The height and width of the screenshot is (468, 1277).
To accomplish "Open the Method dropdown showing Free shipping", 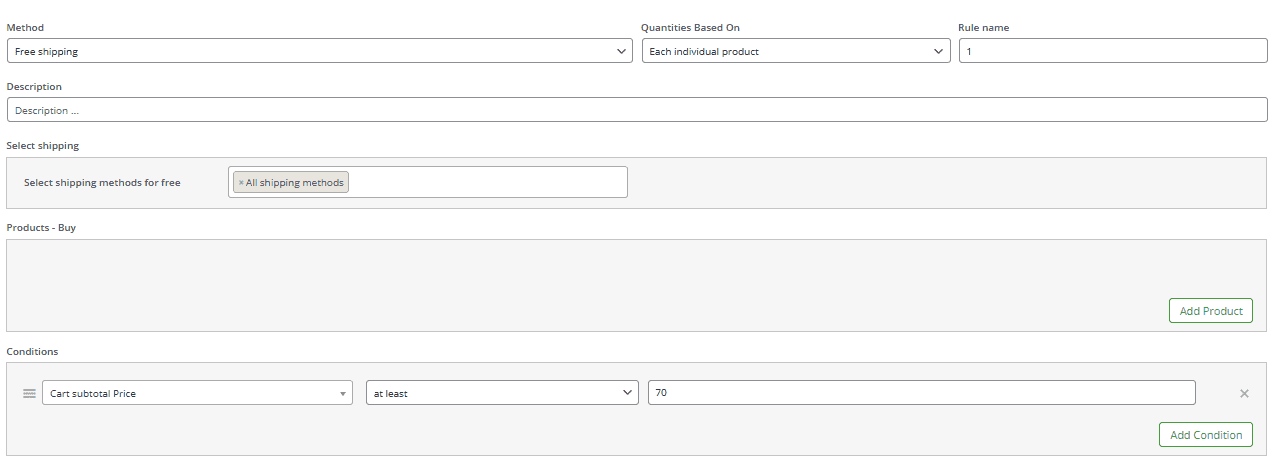I will (x=319, y=51).
